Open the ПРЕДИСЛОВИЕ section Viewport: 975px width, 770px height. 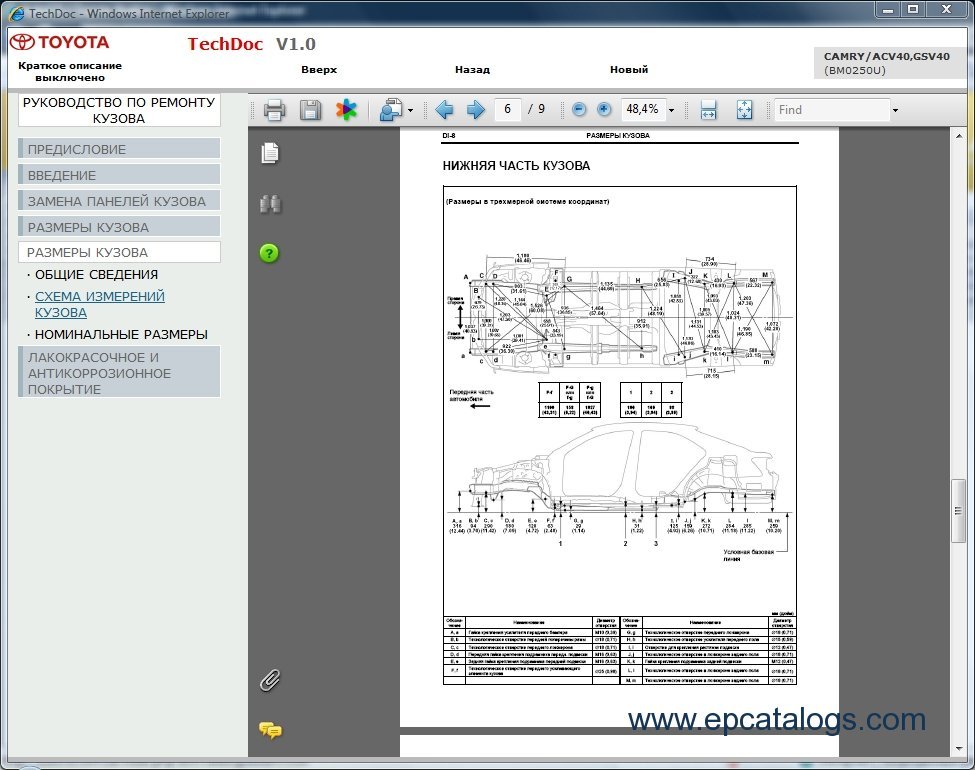(119, 149)
